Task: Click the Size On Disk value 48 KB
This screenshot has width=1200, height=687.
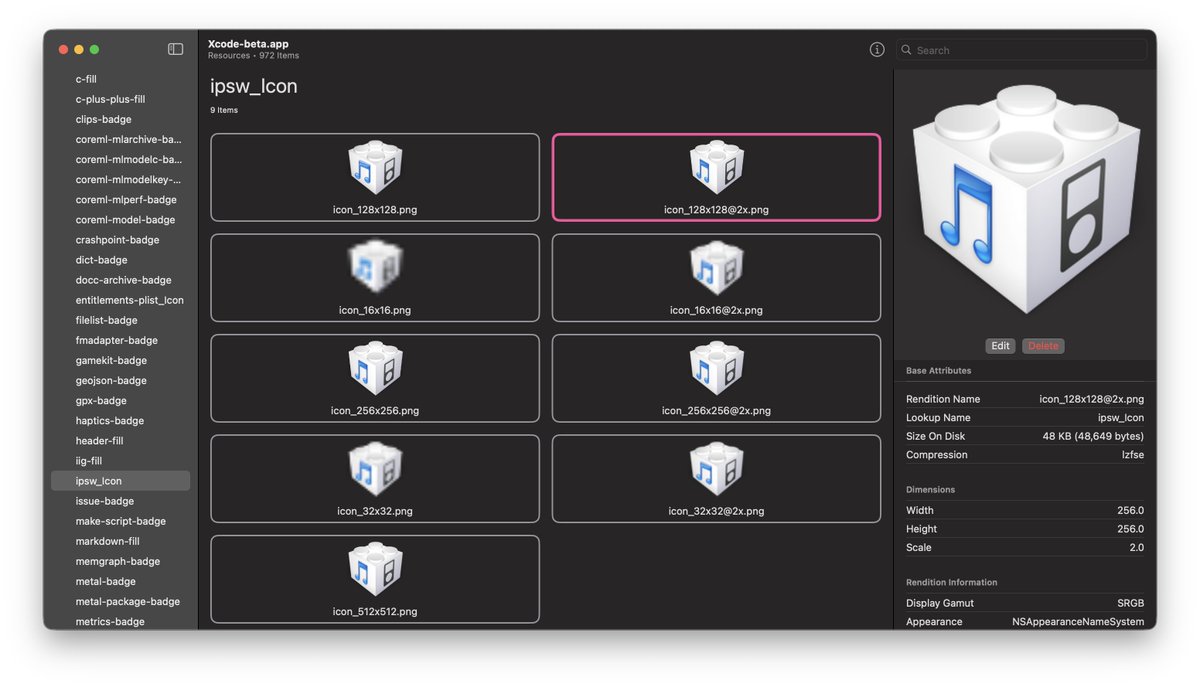Action: pyautogui.click(x=1093, y=436)
